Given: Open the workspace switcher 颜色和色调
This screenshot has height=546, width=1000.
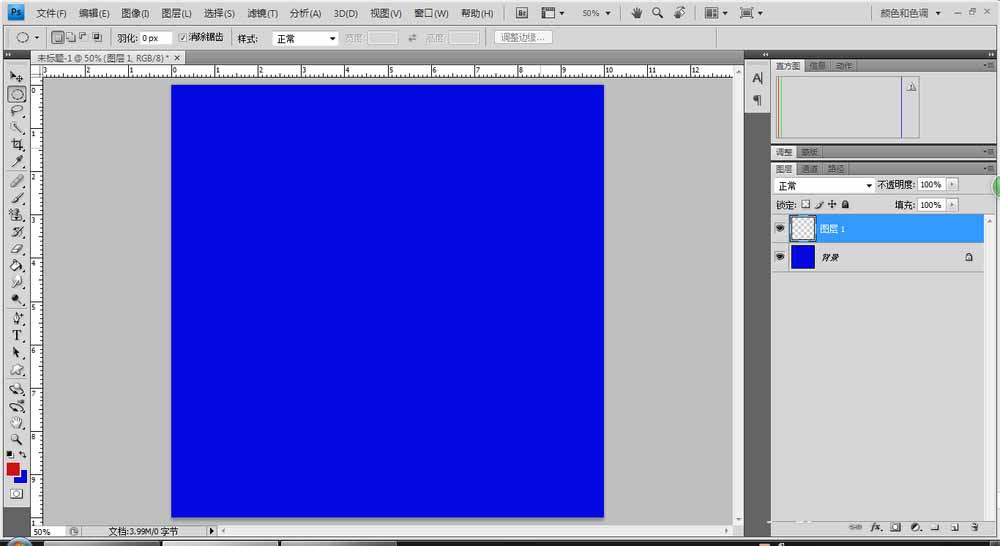Looking at the screenshot, I should click(910, 13).
